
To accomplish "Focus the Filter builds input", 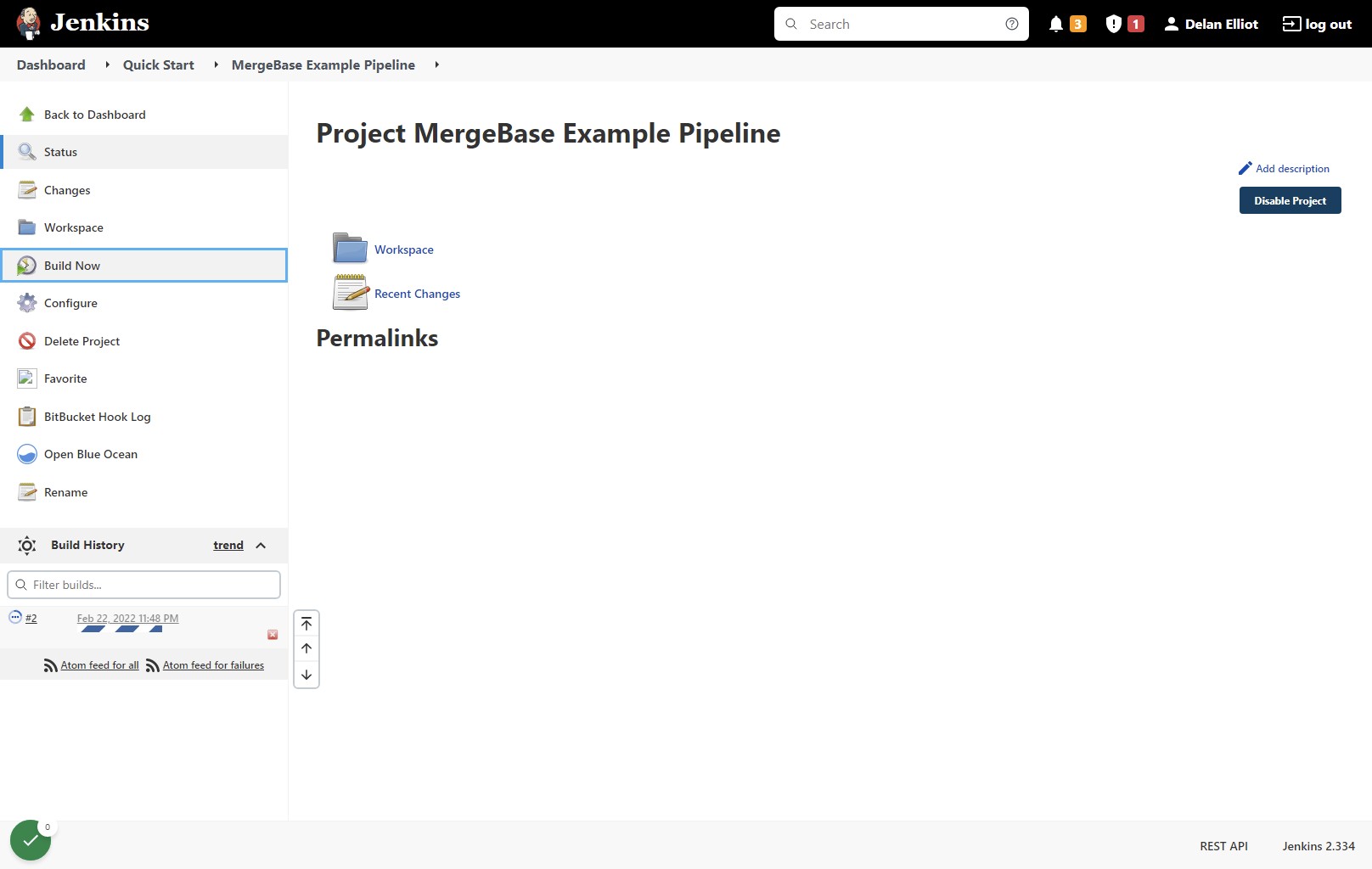I will pyautogui.click(x=143, y=585).
